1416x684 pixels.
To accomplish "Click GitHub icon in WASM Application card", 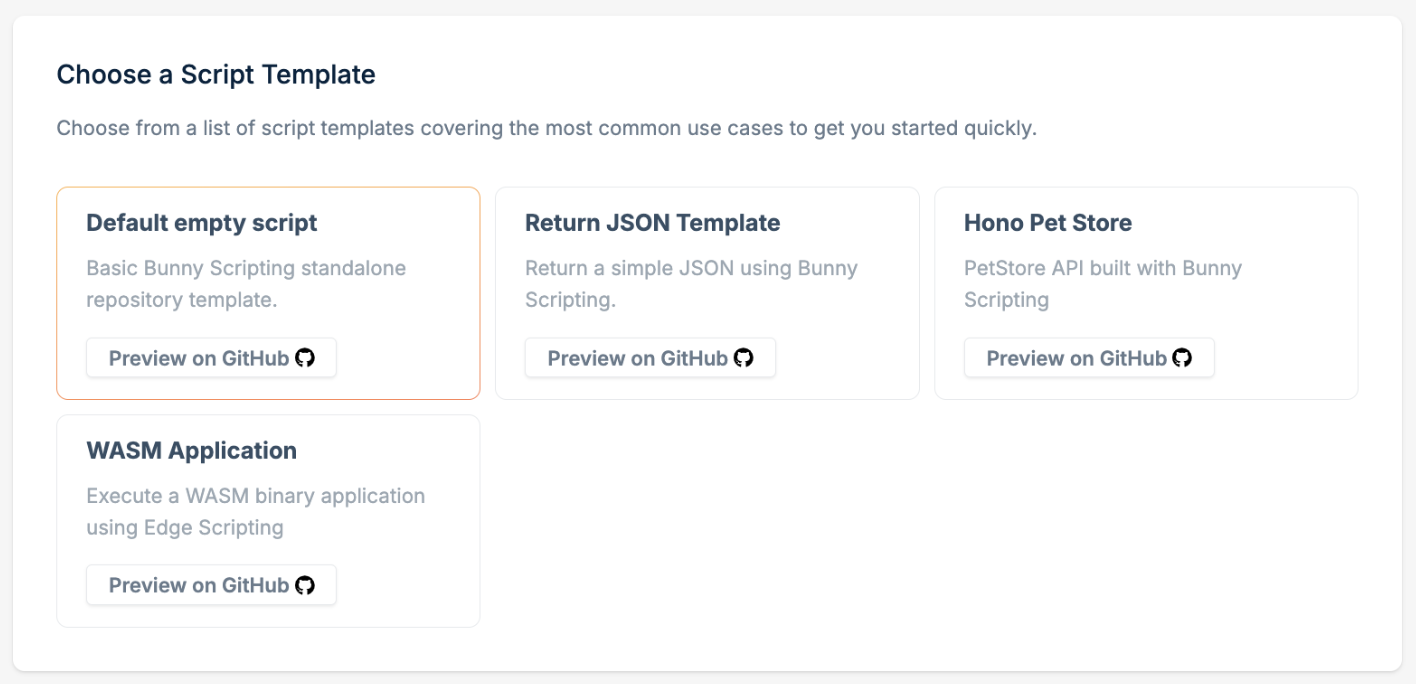I will click(305, 585).
